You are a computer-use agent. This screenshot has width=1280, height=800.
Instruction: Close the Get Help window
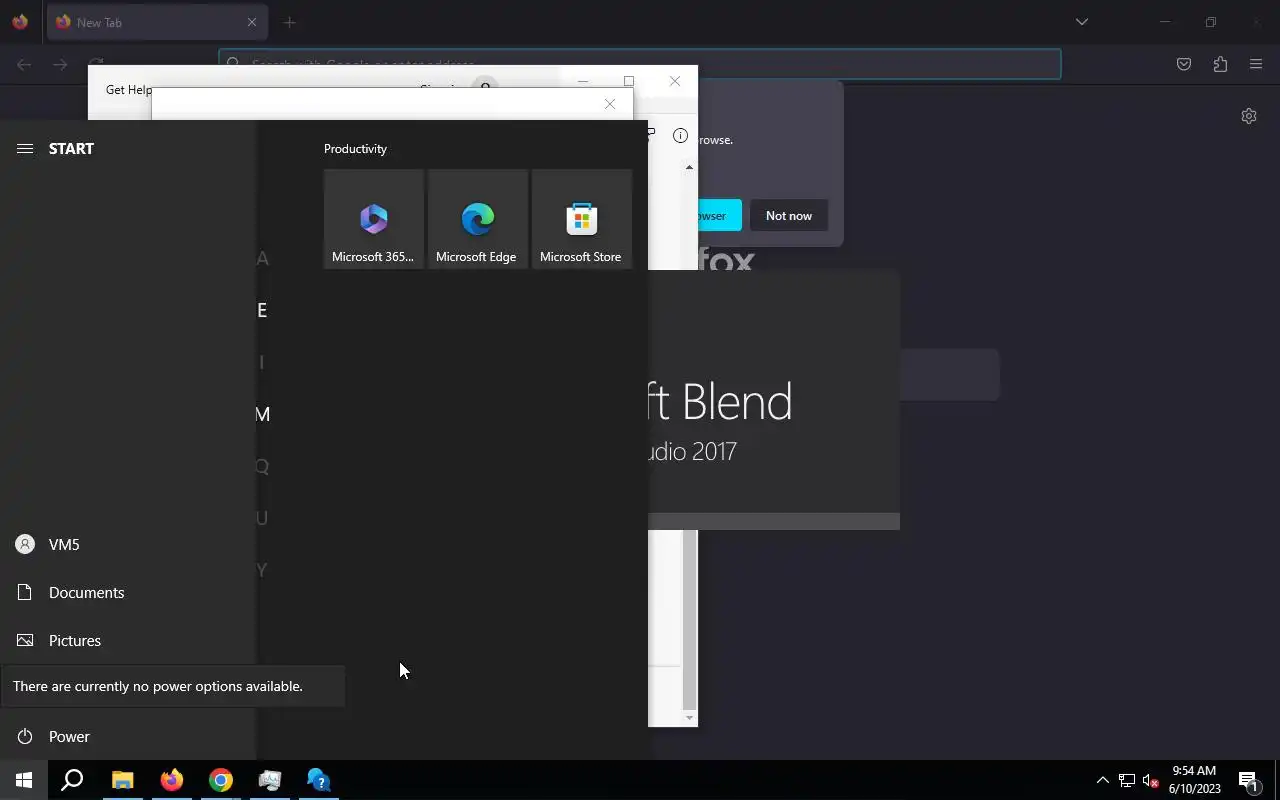(675, 81)
